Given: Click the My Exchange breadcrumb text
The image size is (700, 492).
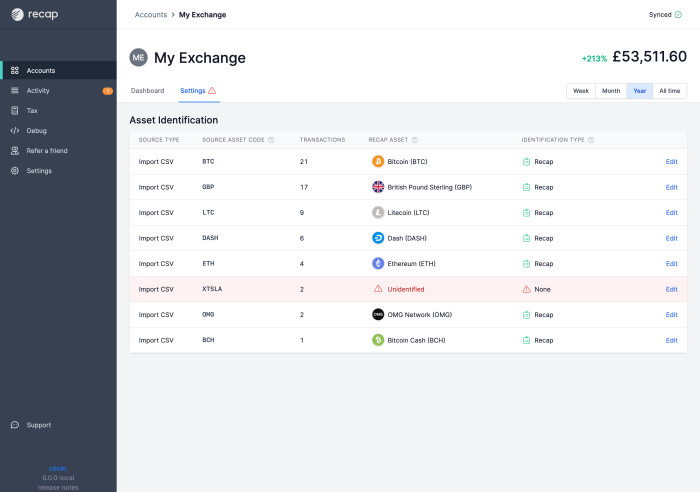Looking at the screenshot, I should pos(203,15).
